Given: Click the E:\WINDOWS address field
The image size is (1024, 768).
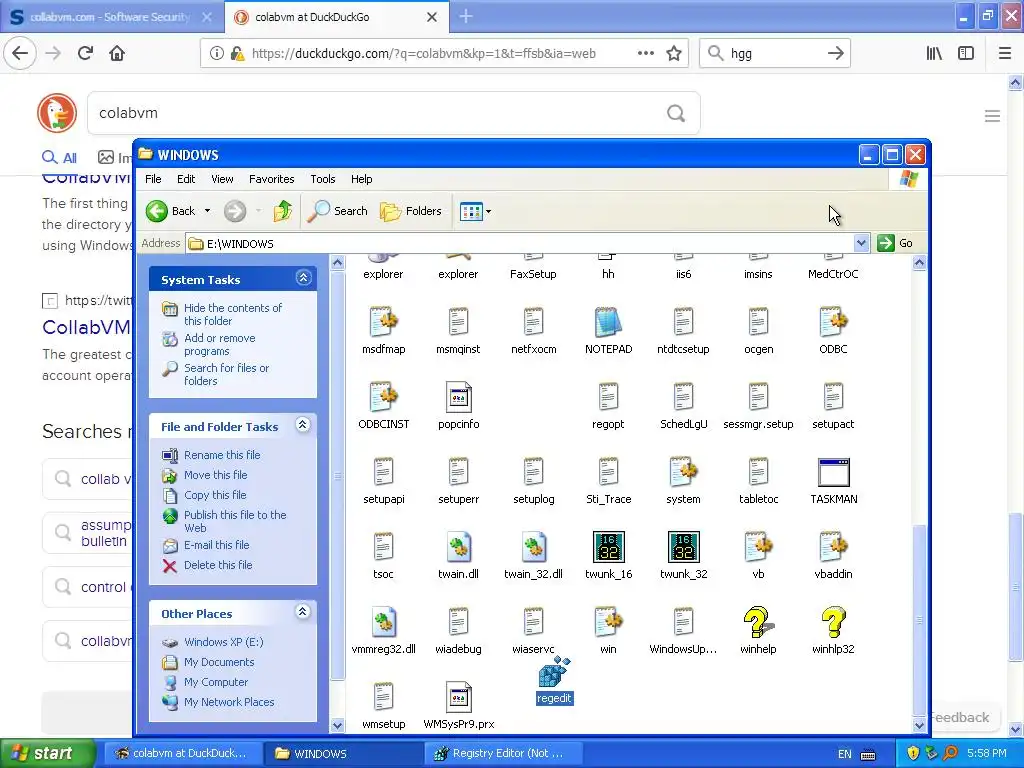Looking at the screenshot, I should 520,244.
